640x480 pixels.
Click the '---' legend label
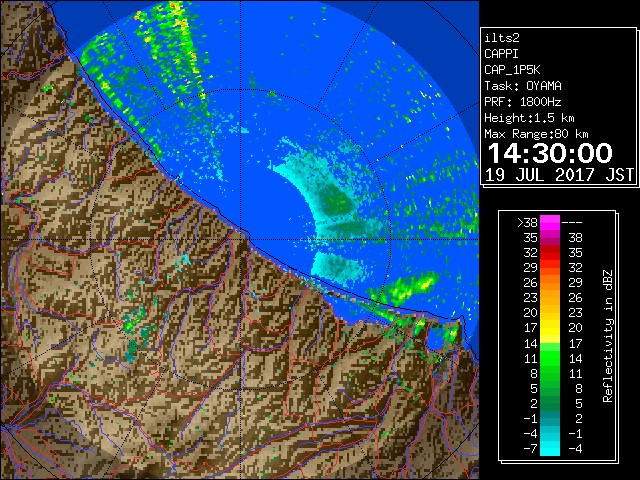[x=572, y=223]
